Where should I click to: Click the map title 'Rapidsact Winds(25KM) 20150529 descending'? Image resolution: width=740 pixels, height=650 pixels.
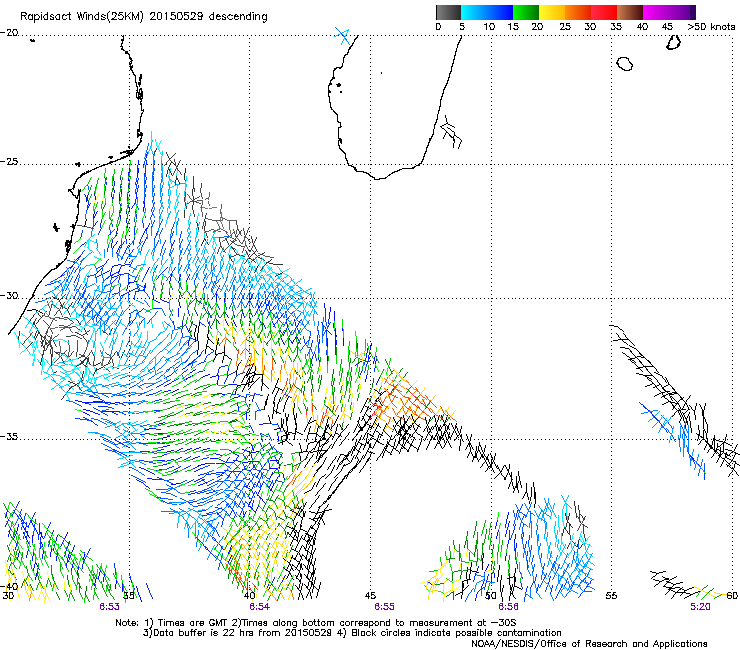144,17
